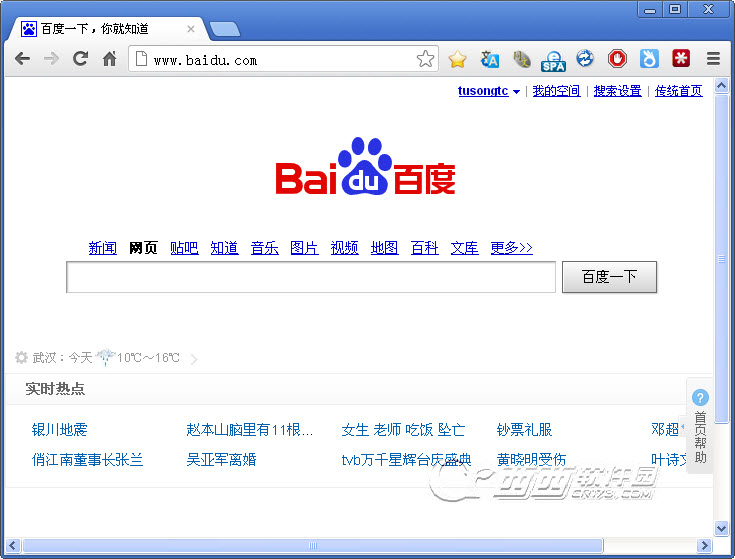Screen dimensions: 735x559
Task: Switch to the 新闻 search category
Action: (x=103, y=247)
